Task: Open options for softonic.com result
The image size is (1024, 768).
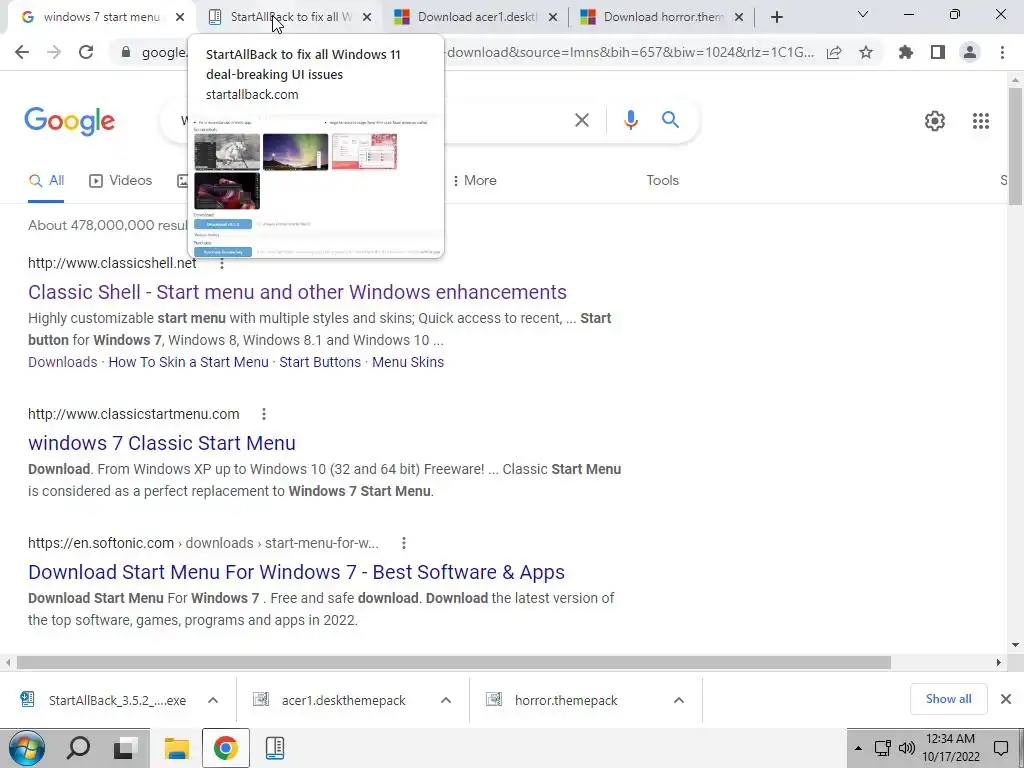Action: (404, 543)
